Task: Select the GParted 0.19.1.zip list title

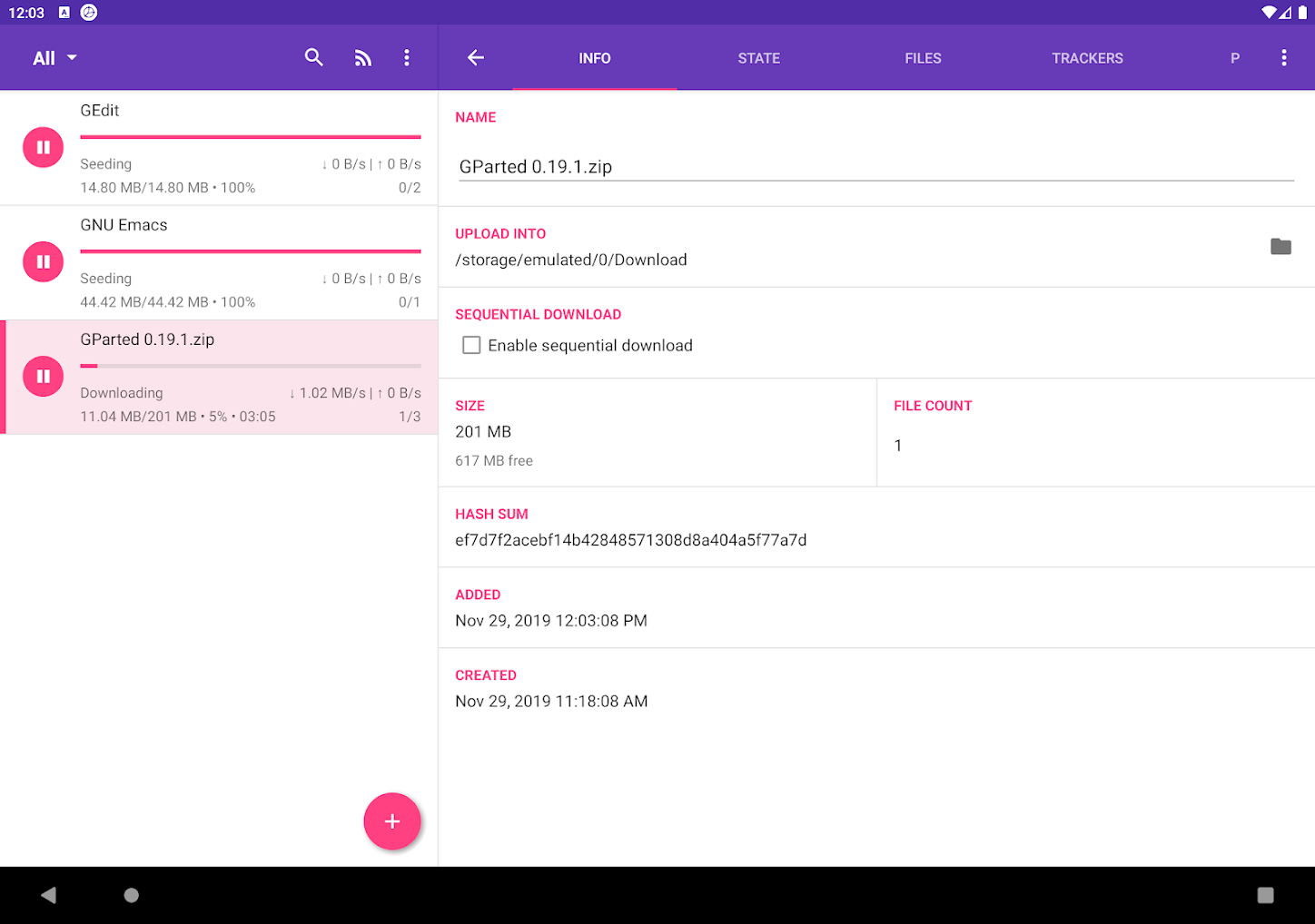Action: 147,339
